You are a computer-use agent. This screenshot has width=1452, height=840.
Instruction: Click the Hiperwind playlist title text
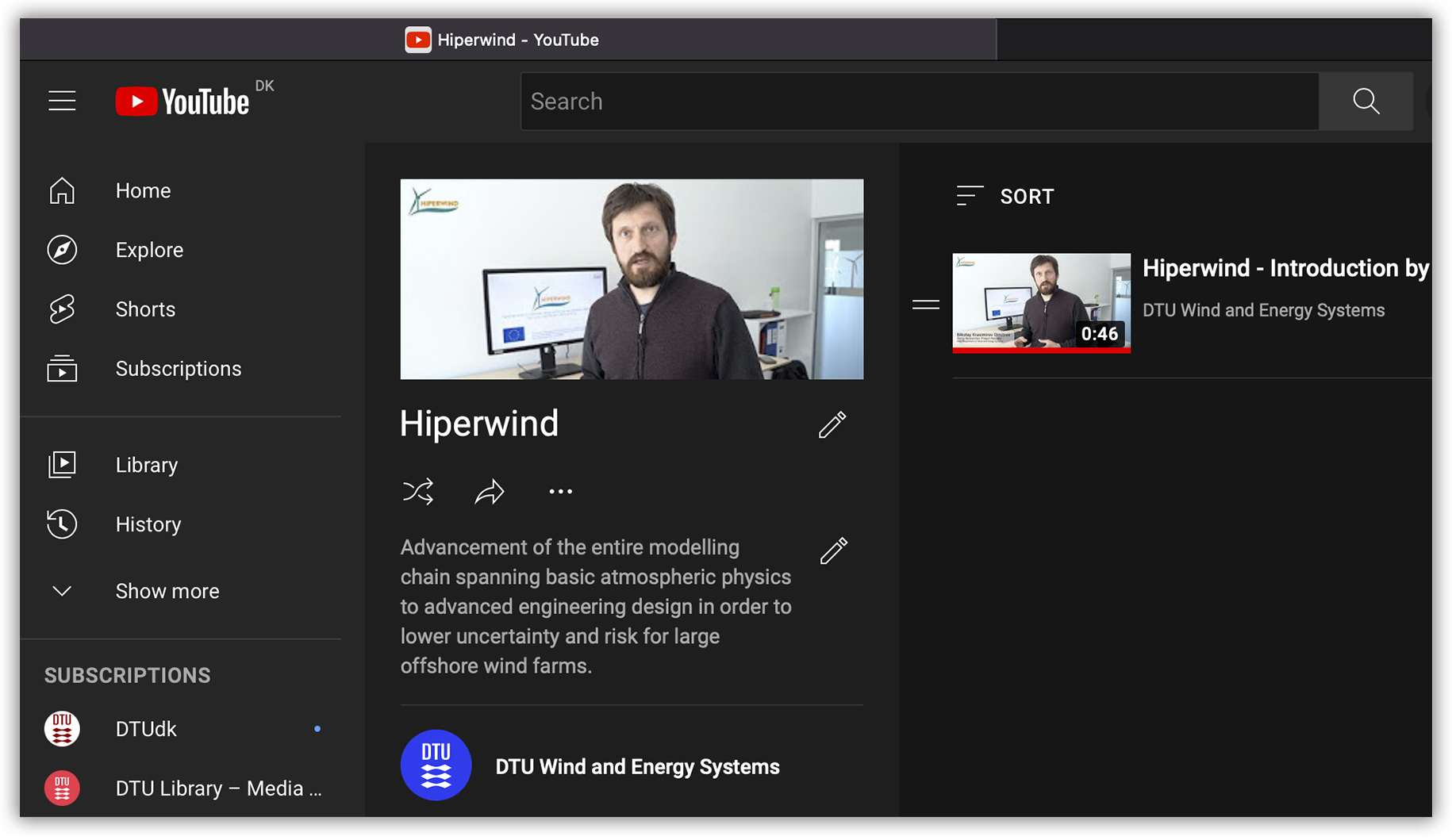pos(479,424)
